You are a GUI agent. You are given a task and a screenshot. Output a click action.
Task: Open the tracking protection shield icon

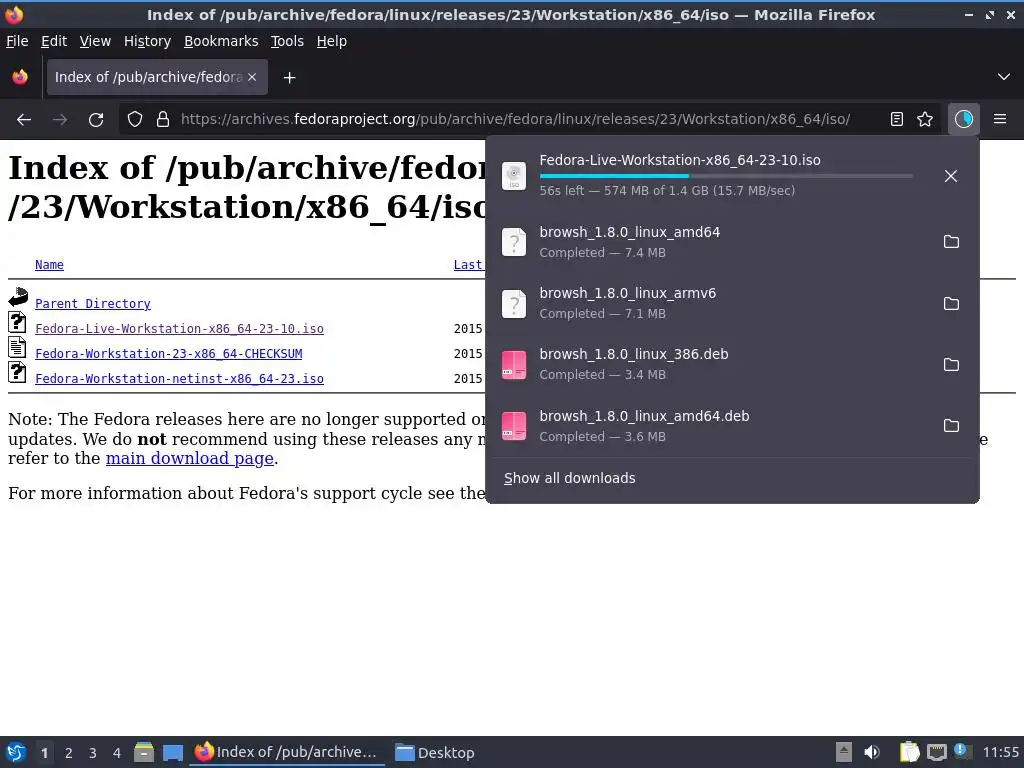pyautogui.click(x=135, y=120)
